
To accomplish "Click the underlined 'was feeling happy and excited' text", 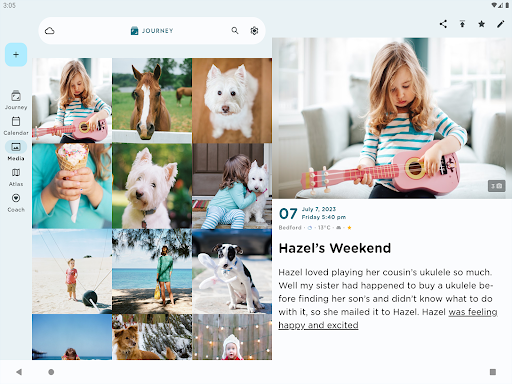I will pos(388,318).
